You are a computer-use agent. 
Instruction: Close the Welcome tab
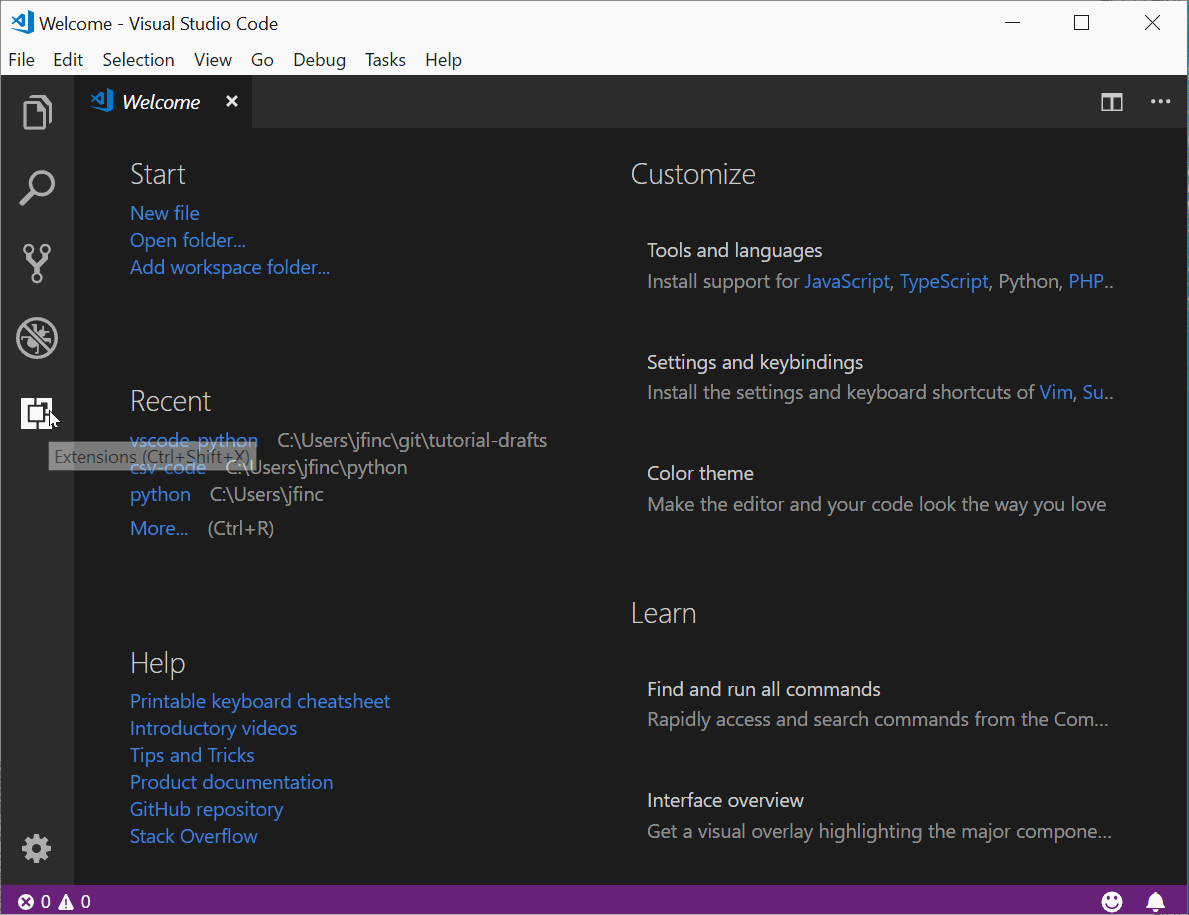(231, 101)
